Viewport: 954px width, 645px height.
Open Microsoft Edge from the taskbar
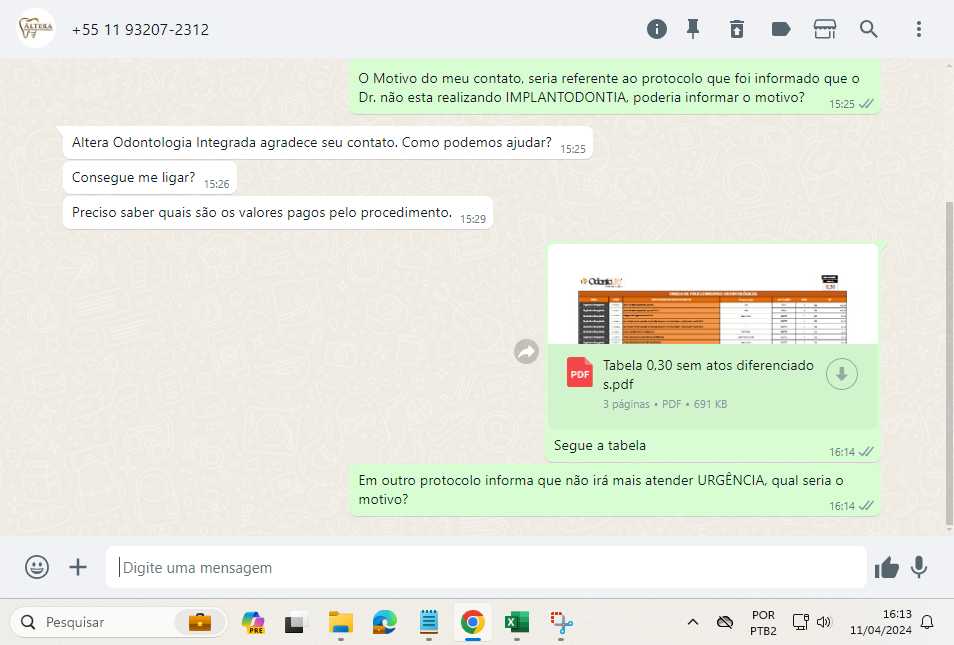(x=385, y=622)
